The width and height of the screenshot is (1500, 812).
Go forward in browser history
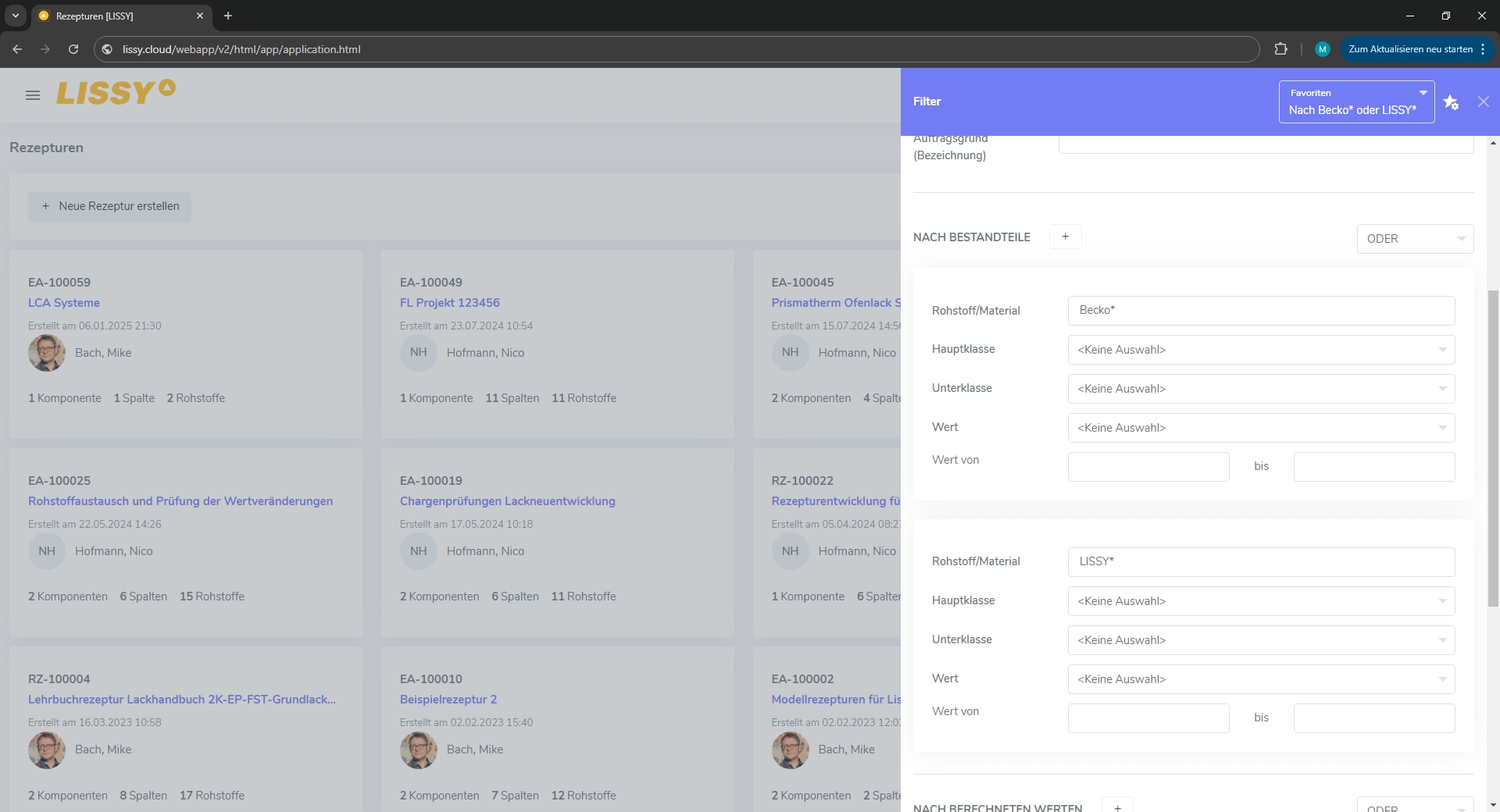45,49
